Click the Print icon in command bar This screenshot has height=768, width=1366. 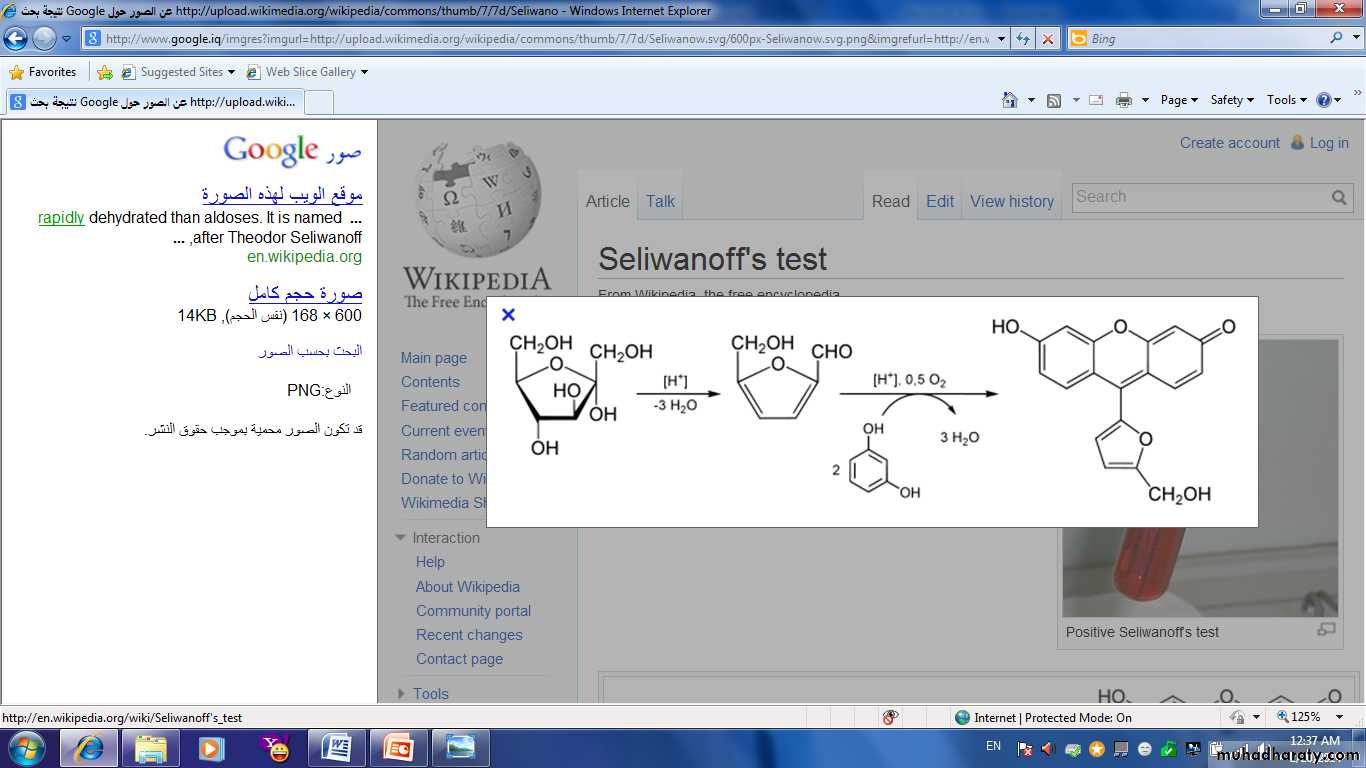click(x=1124, y=100)
